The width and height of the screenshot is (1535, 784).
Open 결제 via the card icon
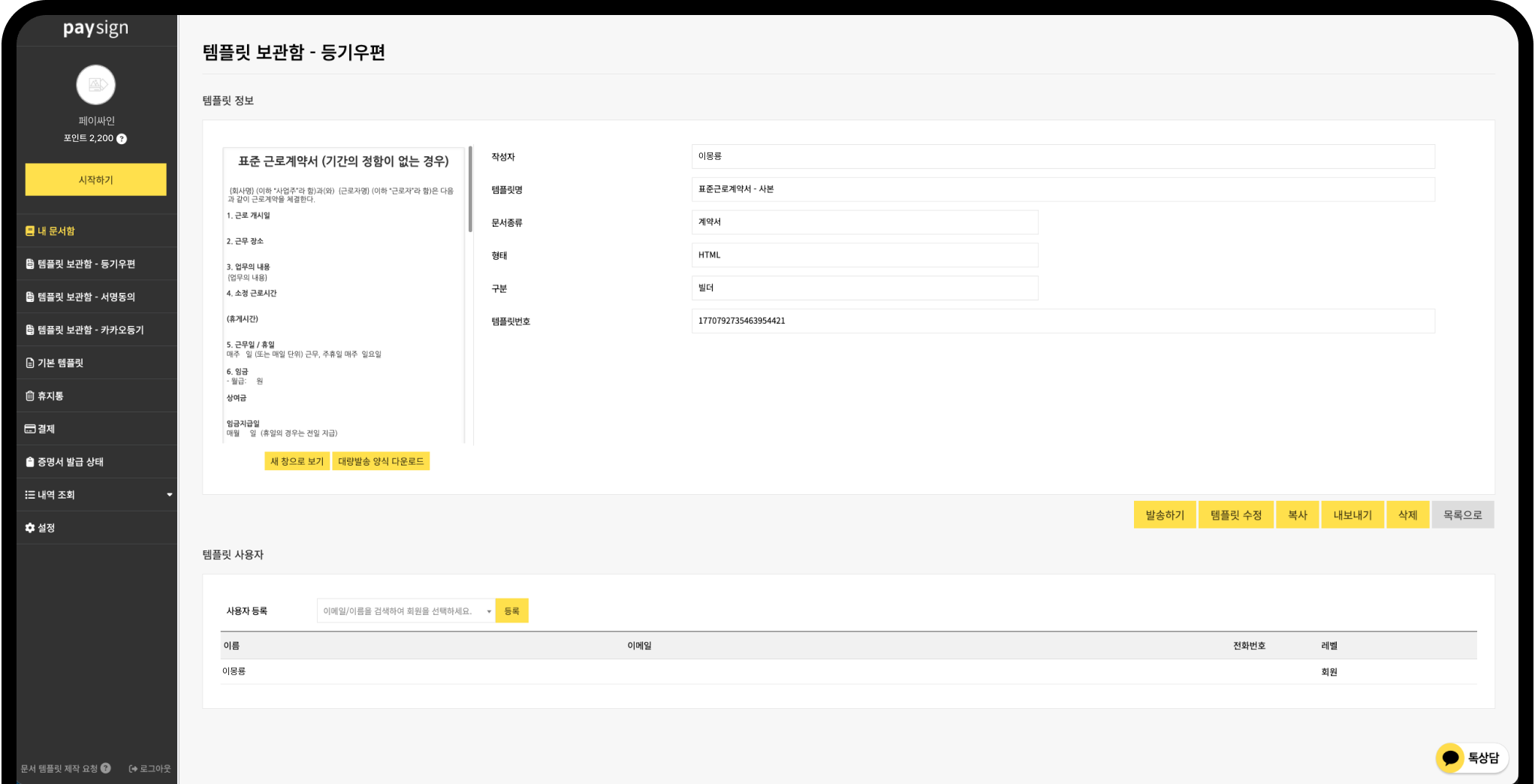(30, 429)
